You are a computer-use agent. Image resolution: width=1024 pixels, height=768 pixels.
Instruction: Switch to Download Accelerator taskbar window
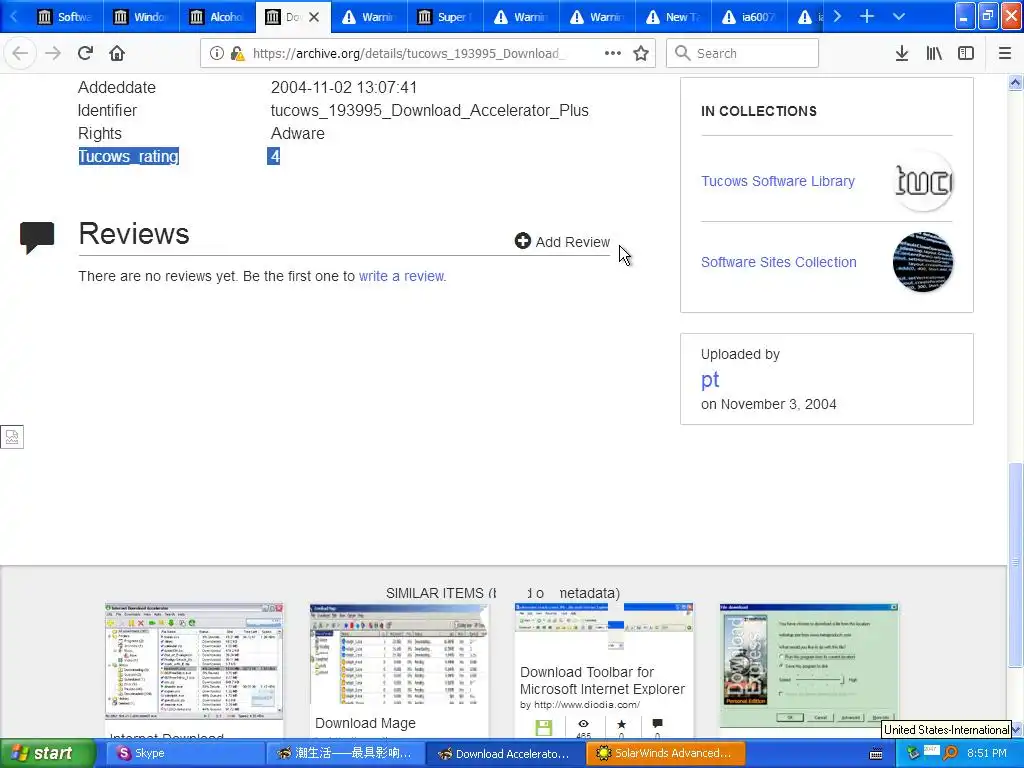click(505, 753)
